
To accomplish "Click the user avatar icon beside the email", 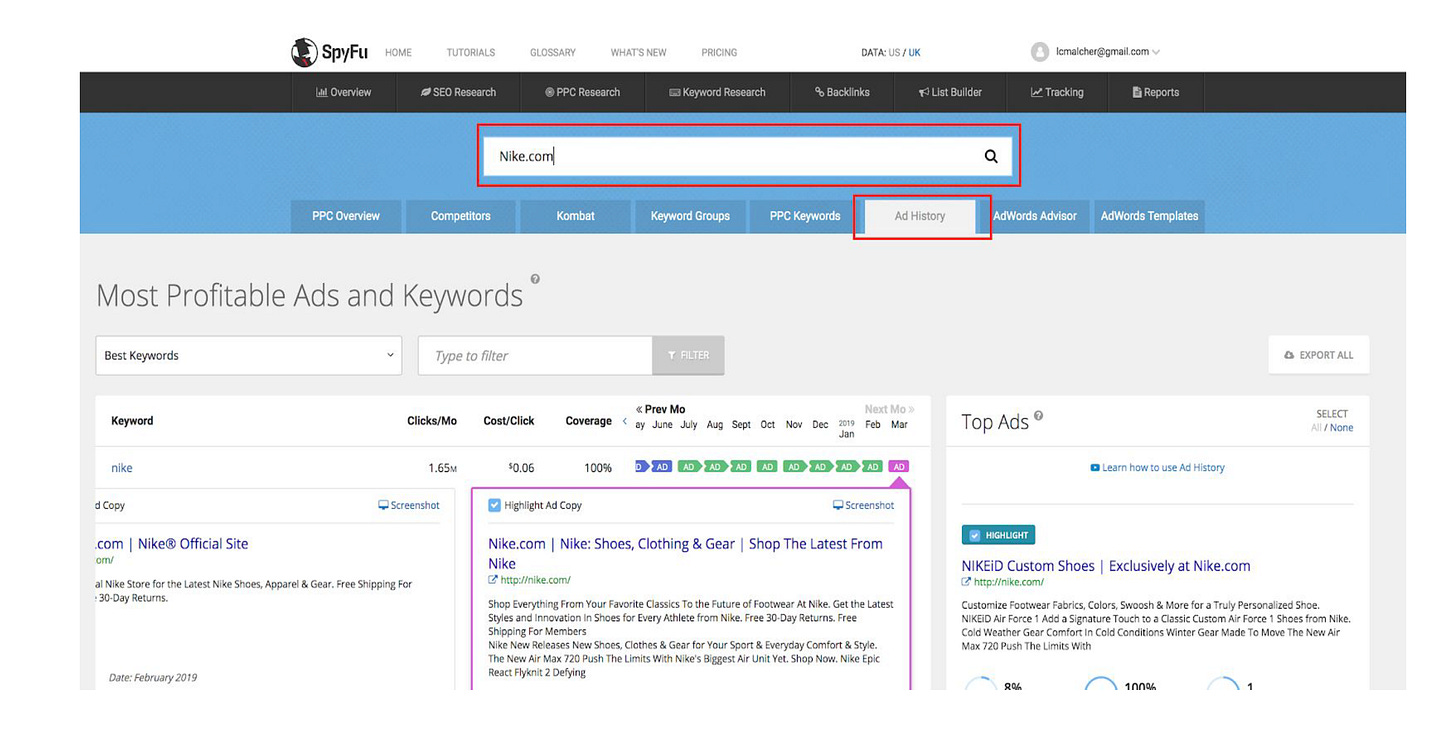I will (x=1040, y=52).
